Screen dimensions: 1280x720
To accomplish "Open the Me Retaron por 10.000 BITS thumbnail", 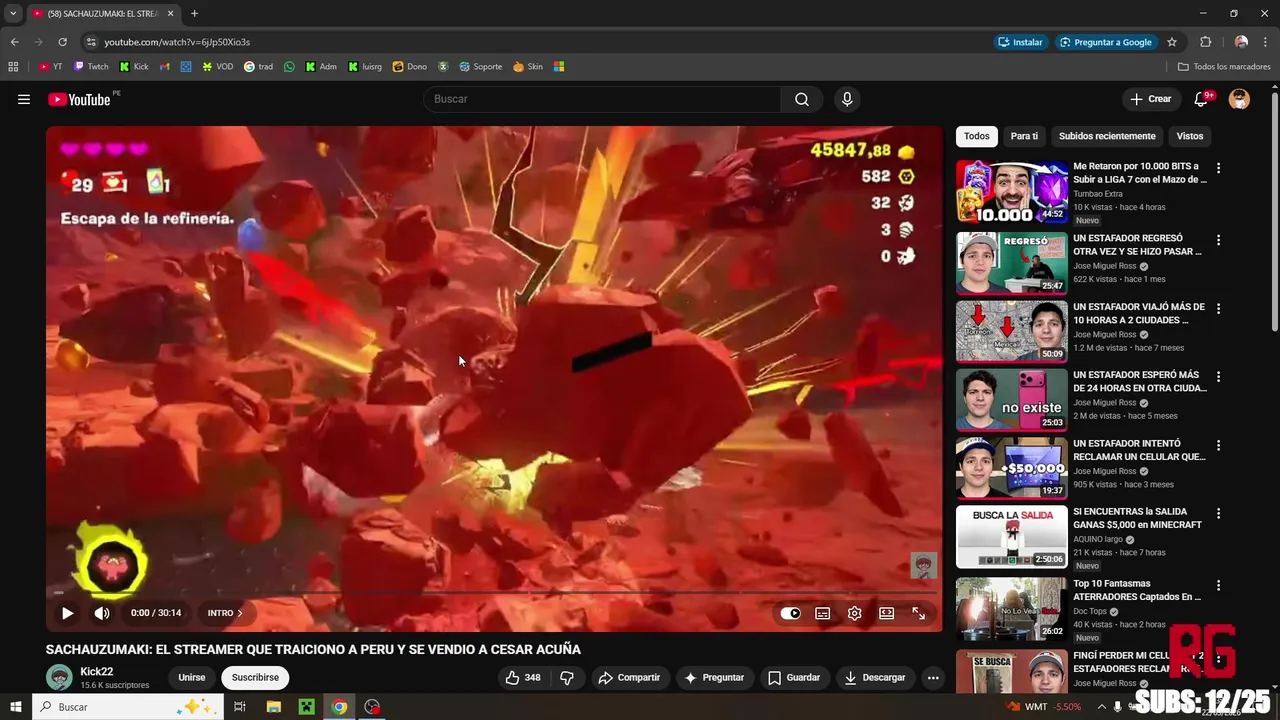I will coord(1011,192).
